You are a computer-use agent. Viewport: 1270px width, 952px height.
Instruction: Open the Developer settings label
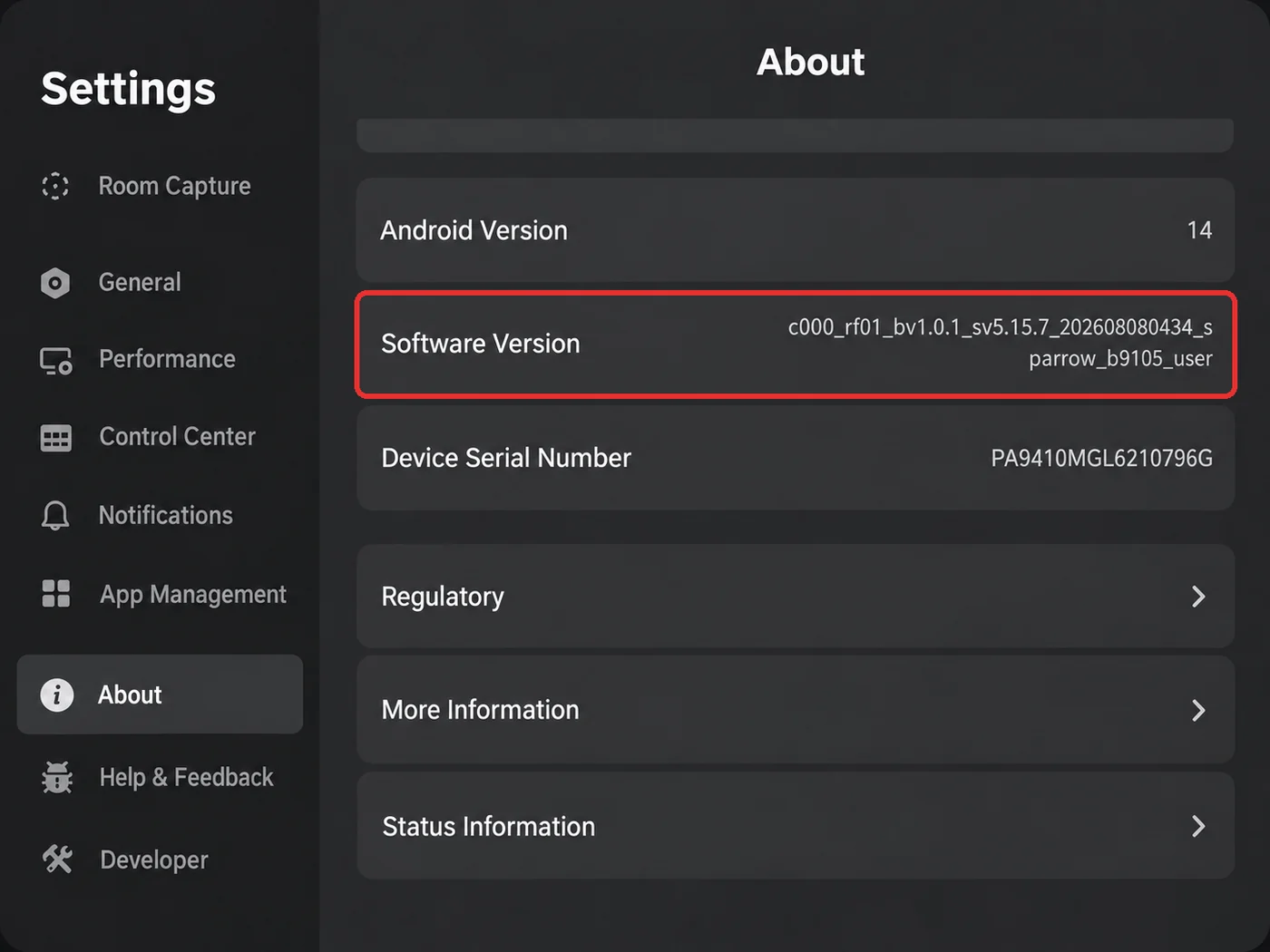click(x=154, y=860)
